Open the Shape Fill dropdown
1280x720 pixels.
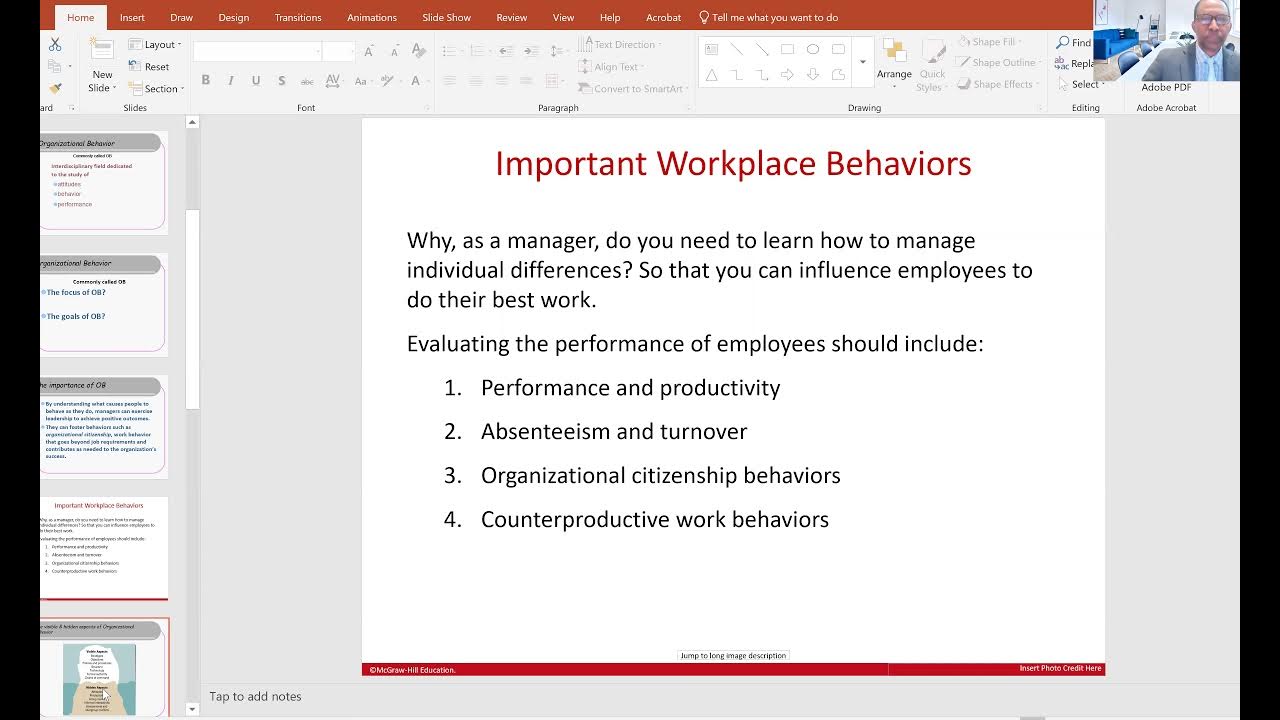point(989,42)
